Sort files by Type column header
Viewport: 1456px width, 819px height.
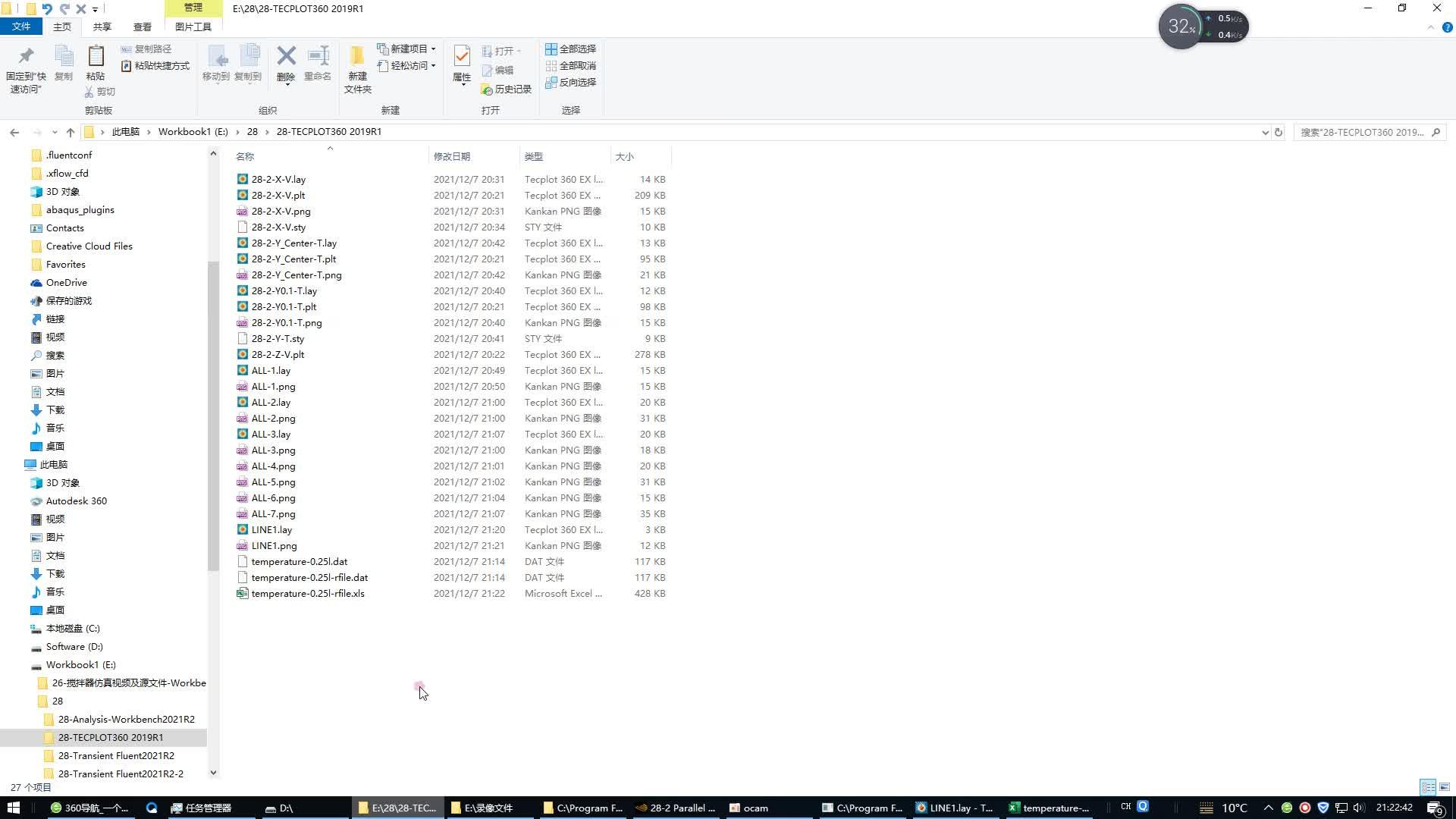tap(565, 157)
